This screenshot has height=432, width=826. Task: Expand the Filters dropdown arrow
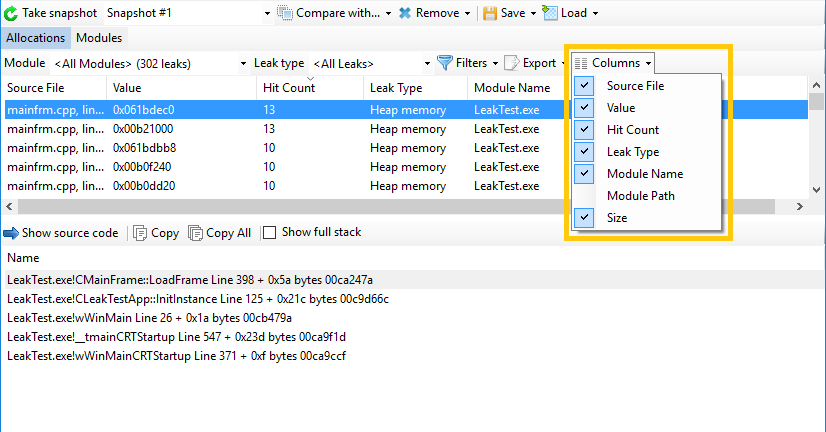tap(495, 64)
